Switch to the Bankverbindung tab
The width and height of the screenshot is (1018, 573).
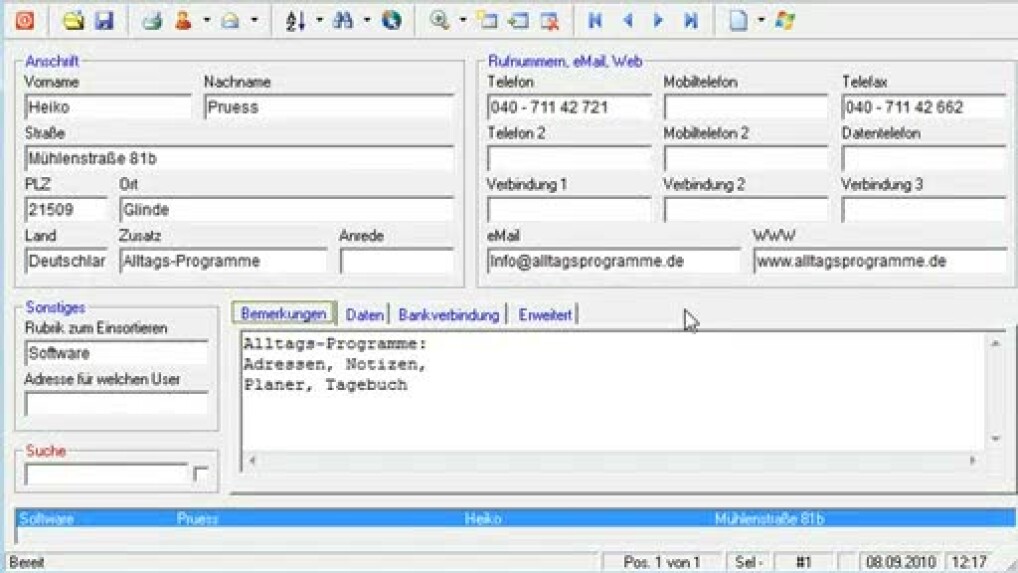tap(448, 315)
